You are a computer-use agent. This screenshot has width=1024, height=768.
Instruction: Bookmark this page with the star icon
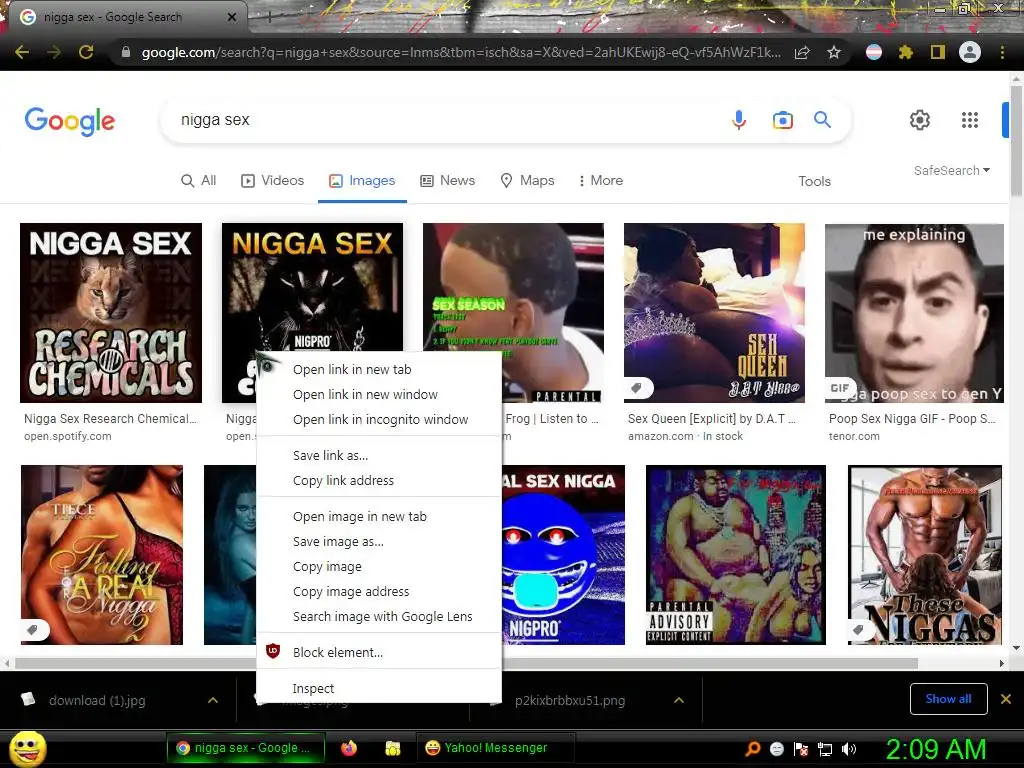[834, 52]
